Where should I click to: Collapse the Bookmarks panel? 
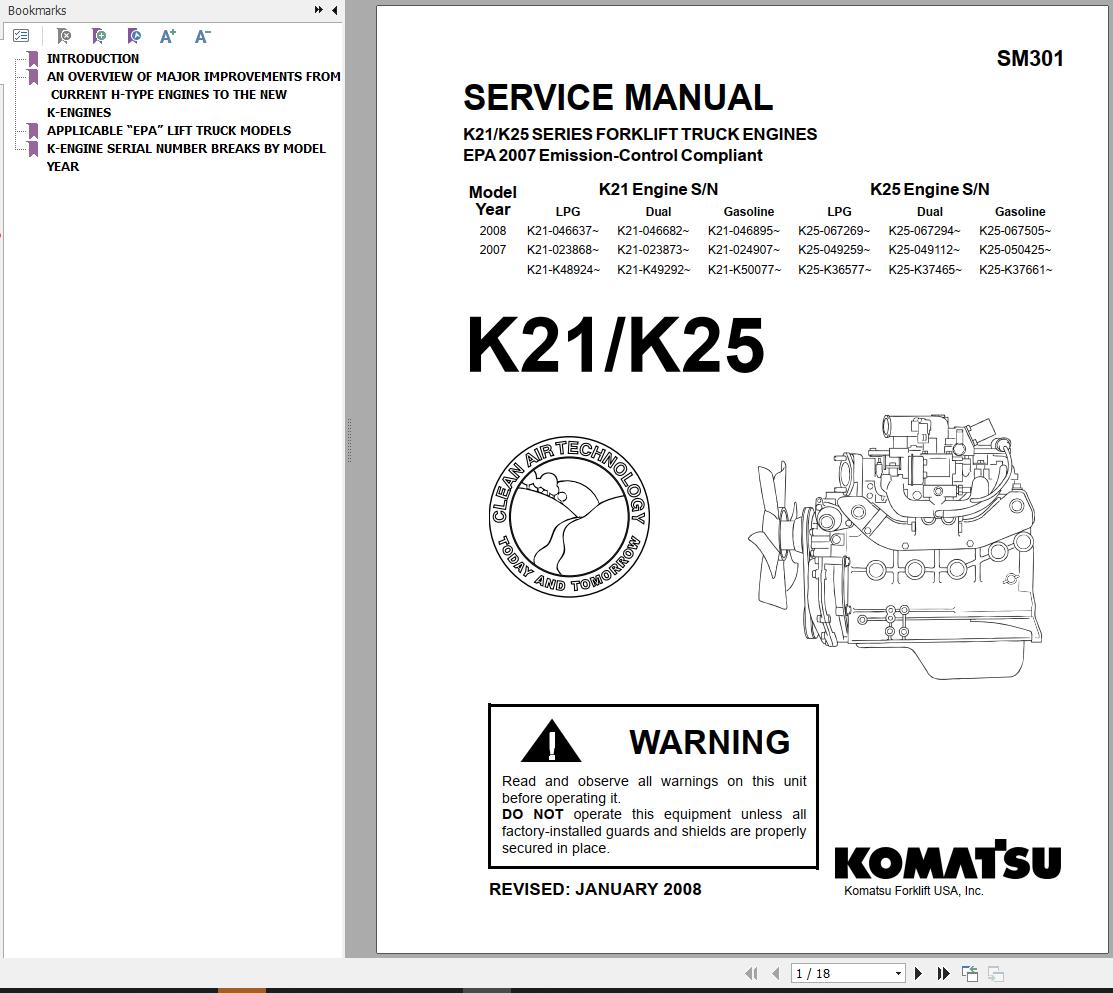(x=334, y=10)
